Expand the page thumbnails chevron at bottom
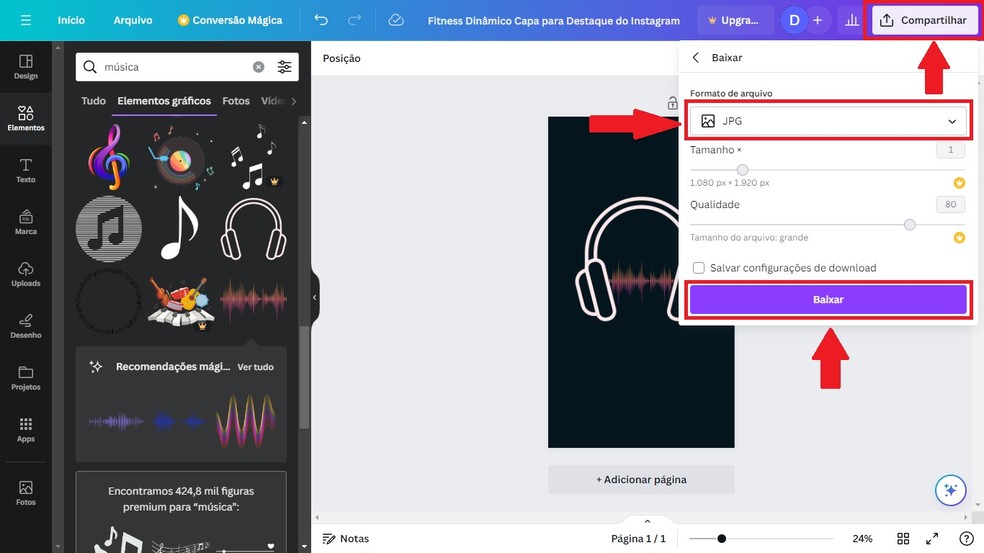This screenshot has width=984, height=553. (x=647, y=522)
